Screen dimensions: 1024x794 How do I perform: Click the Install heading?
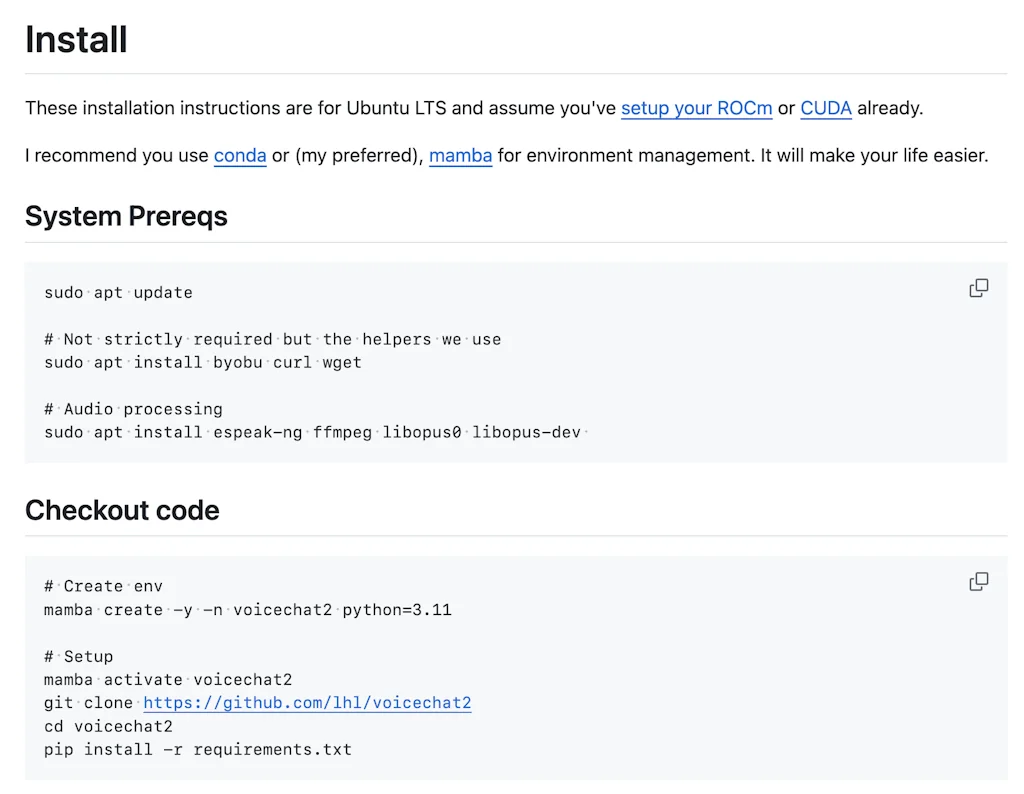pos(76,40)
